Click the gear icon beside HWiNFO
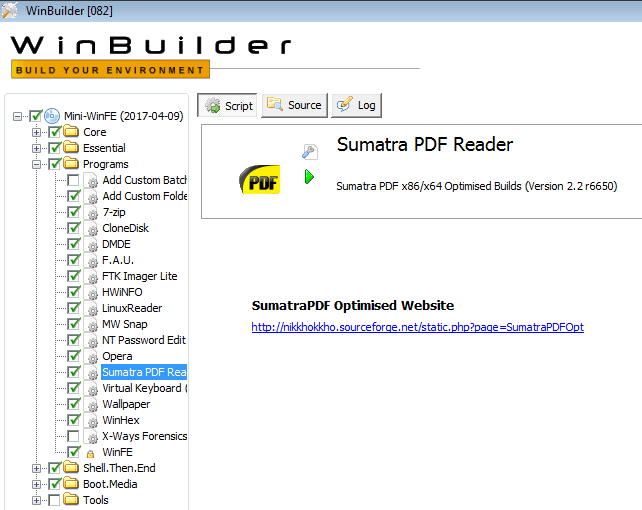The width and height of the screenshot is (642, 510). tap(91, 292)
